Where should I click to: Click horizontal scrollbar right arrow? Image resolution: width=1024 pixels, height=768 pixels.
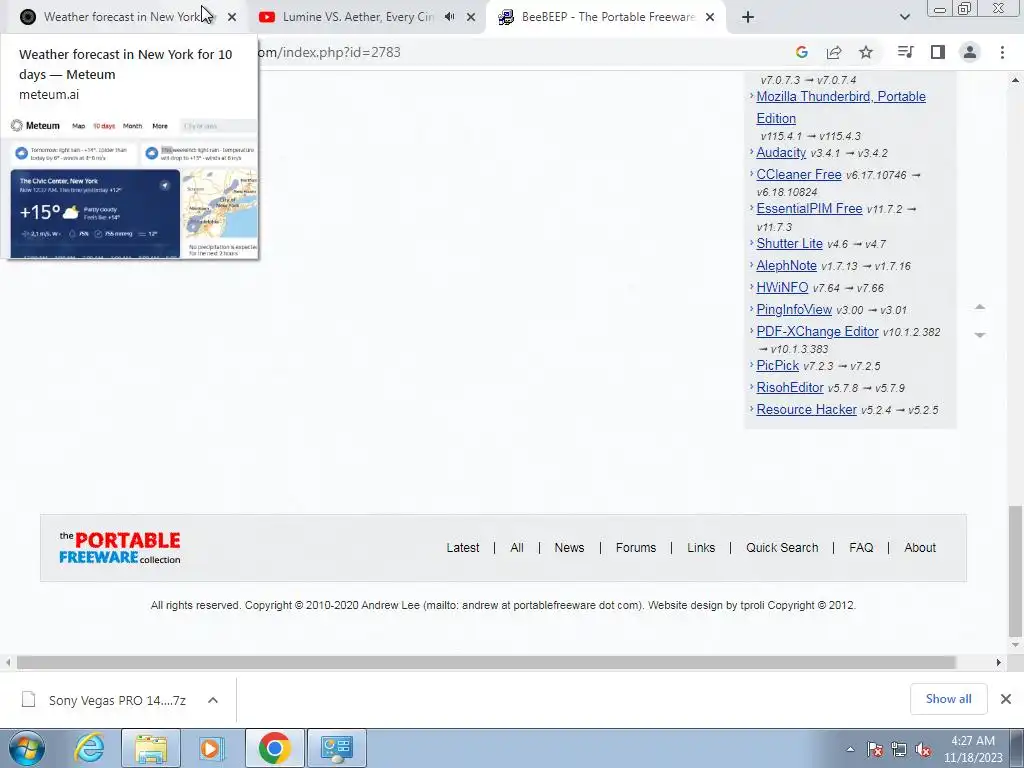click(999, 663)
